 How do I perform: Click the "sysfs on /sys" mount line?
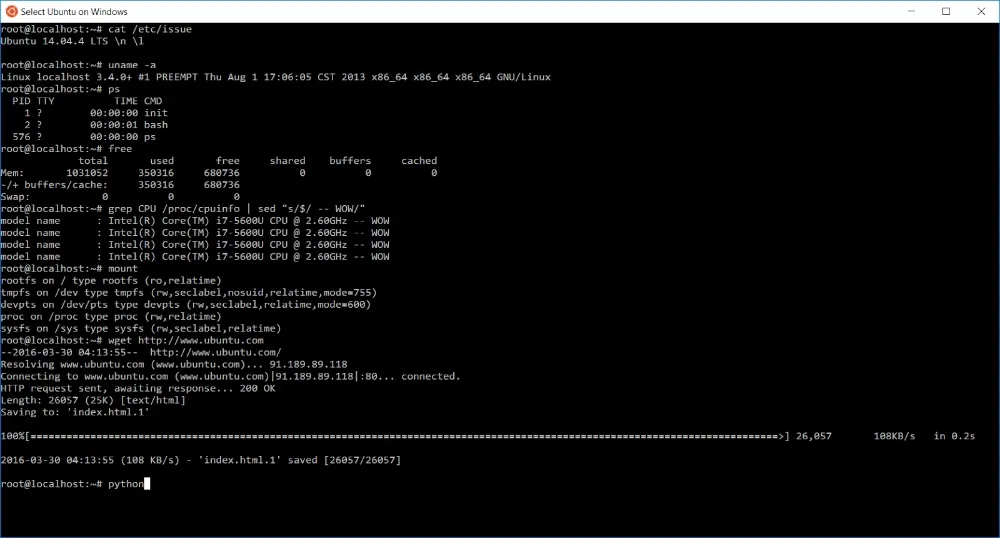coord(141,329)
